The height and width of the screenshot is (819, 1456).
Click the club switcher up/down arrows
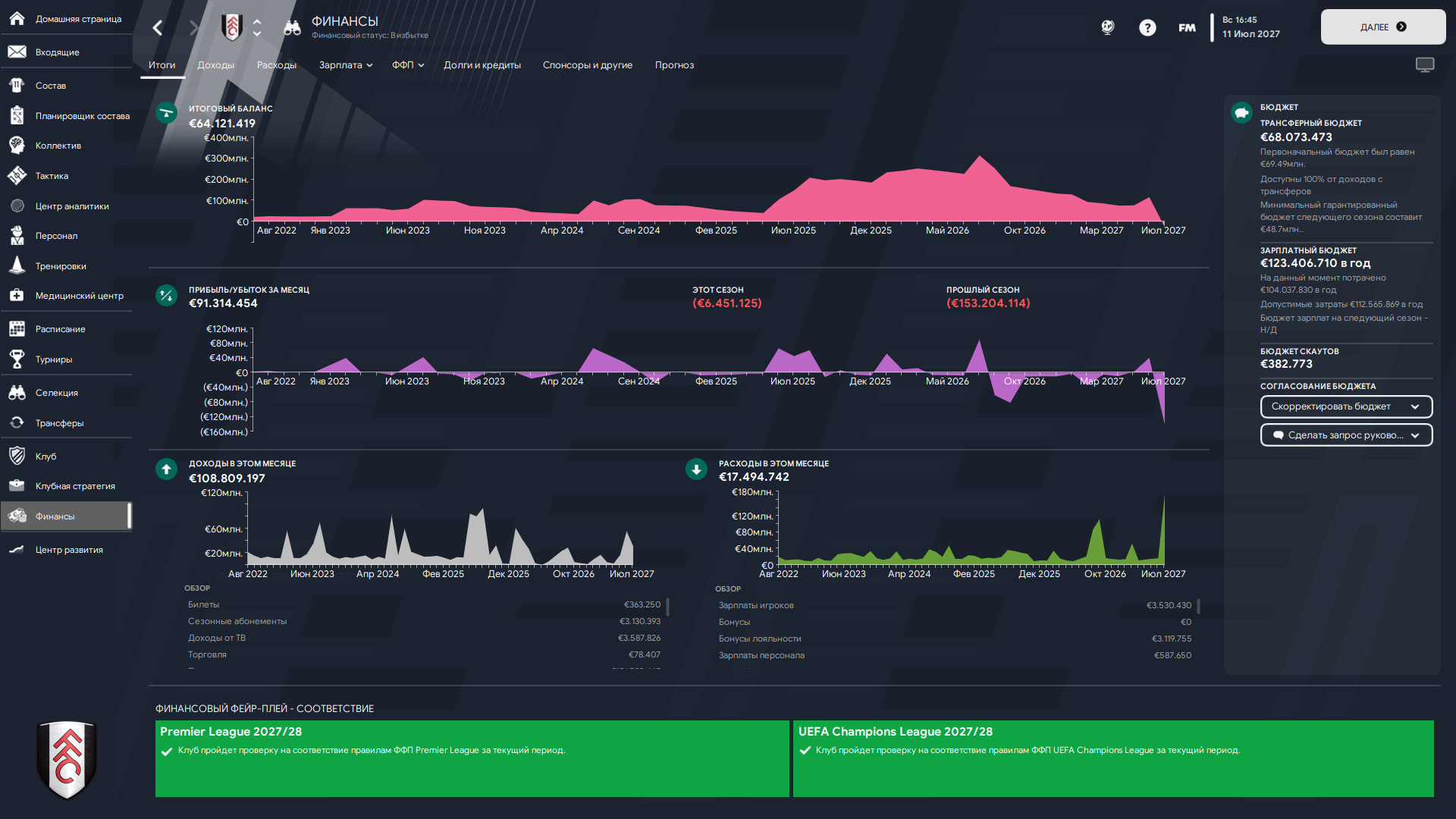257,28
